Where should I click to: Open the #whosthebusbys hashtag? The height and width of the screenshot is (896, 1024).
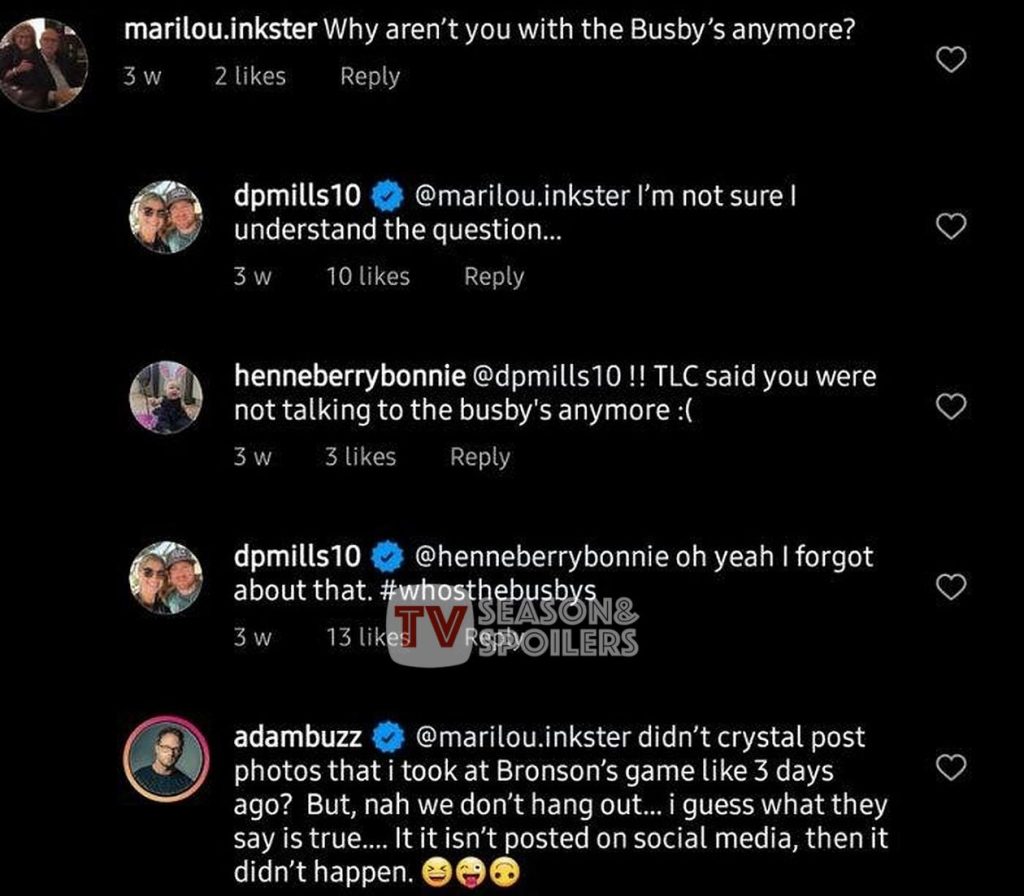pyautogui.click(x=489, y=590)
